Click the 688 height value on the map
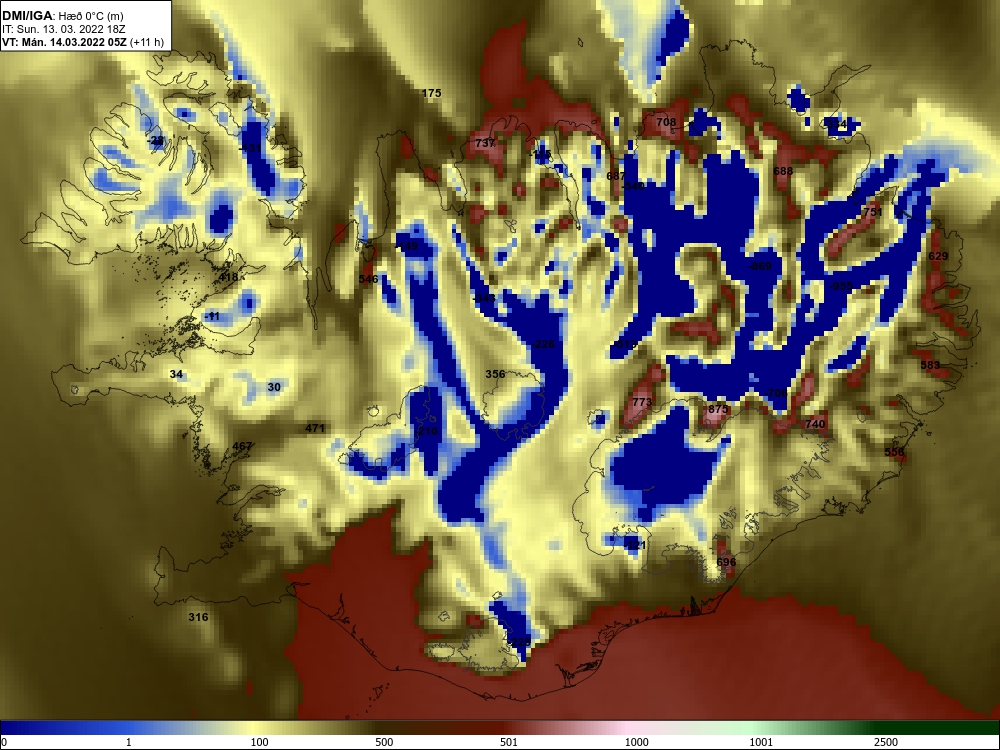The height and width of the screenshot is (750, 1000). click(x=783, y=171)
